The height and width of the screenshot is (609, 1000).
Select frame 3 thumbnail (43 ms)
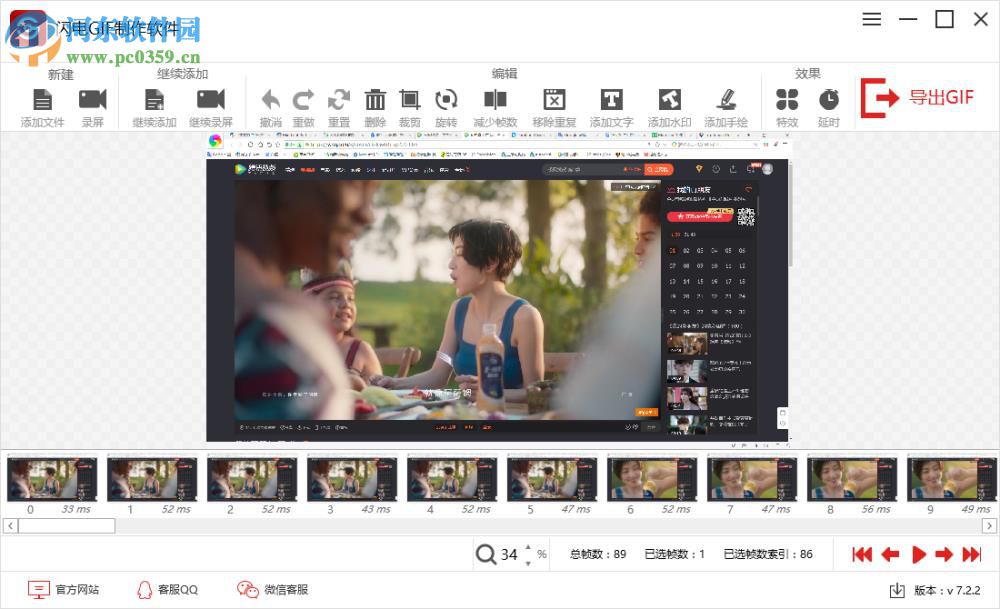352,479
